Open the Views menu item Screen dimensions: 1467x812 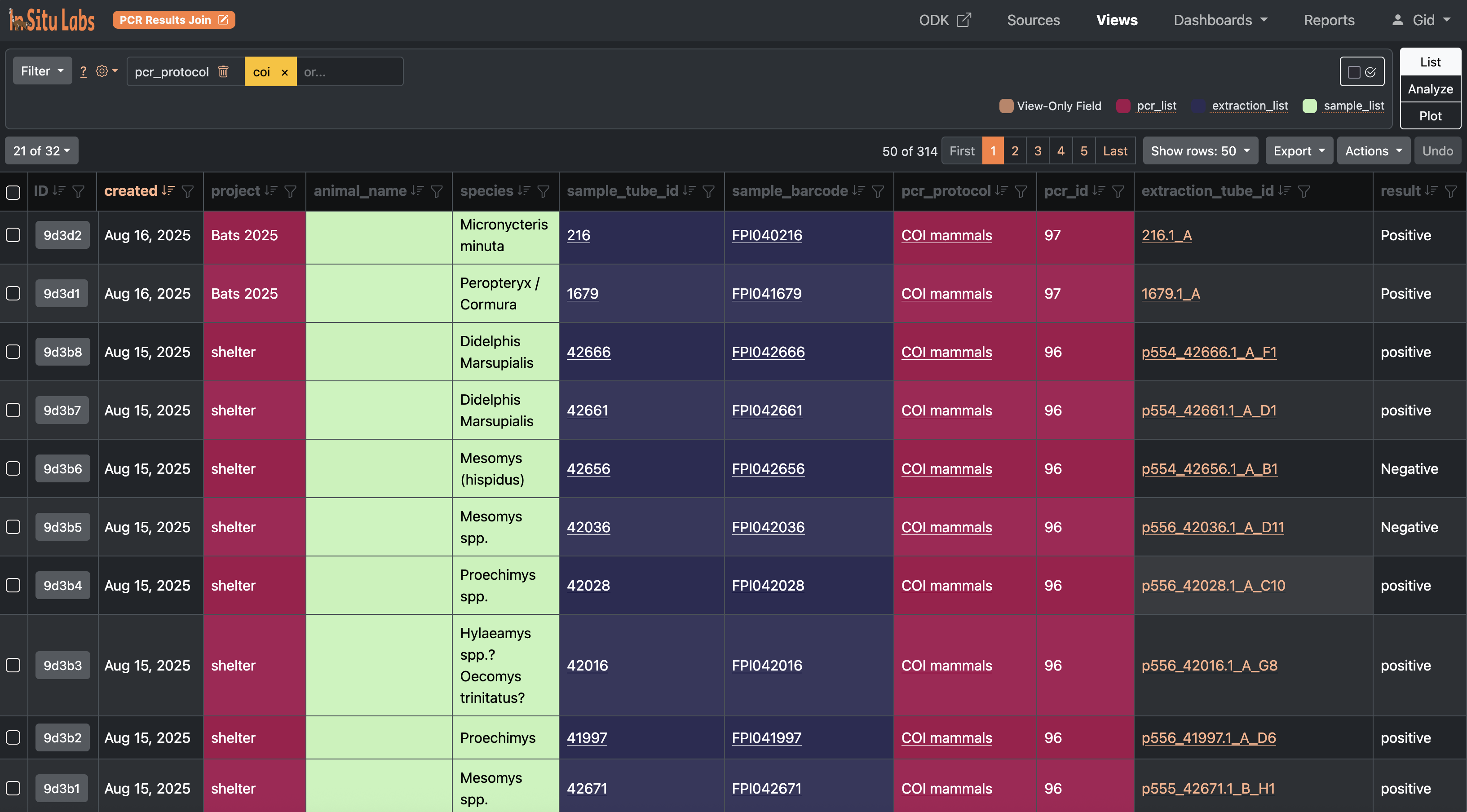(x=1116, y=19)
